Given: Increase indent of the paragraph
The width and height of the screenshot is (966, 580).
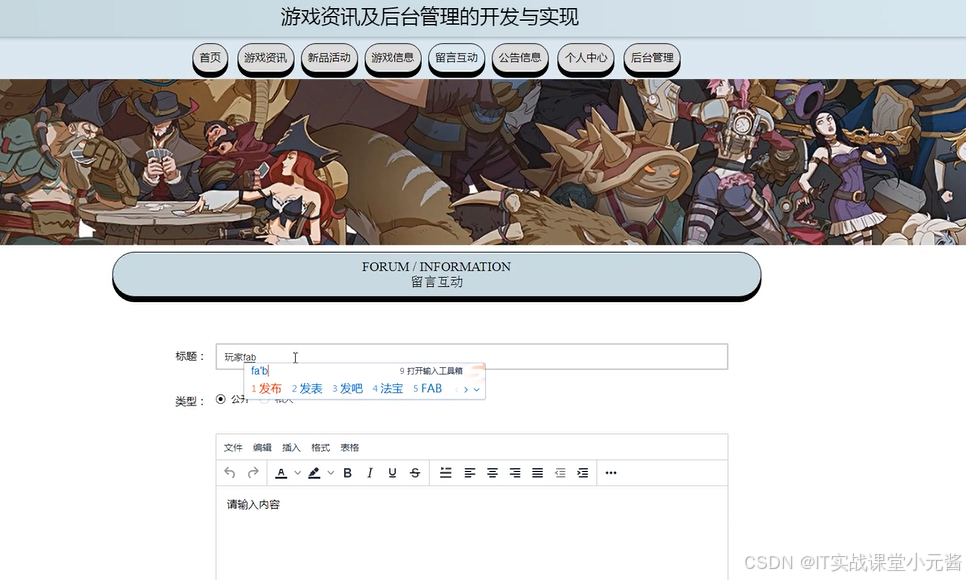Looking at the screenshot, I should point(582,473).
